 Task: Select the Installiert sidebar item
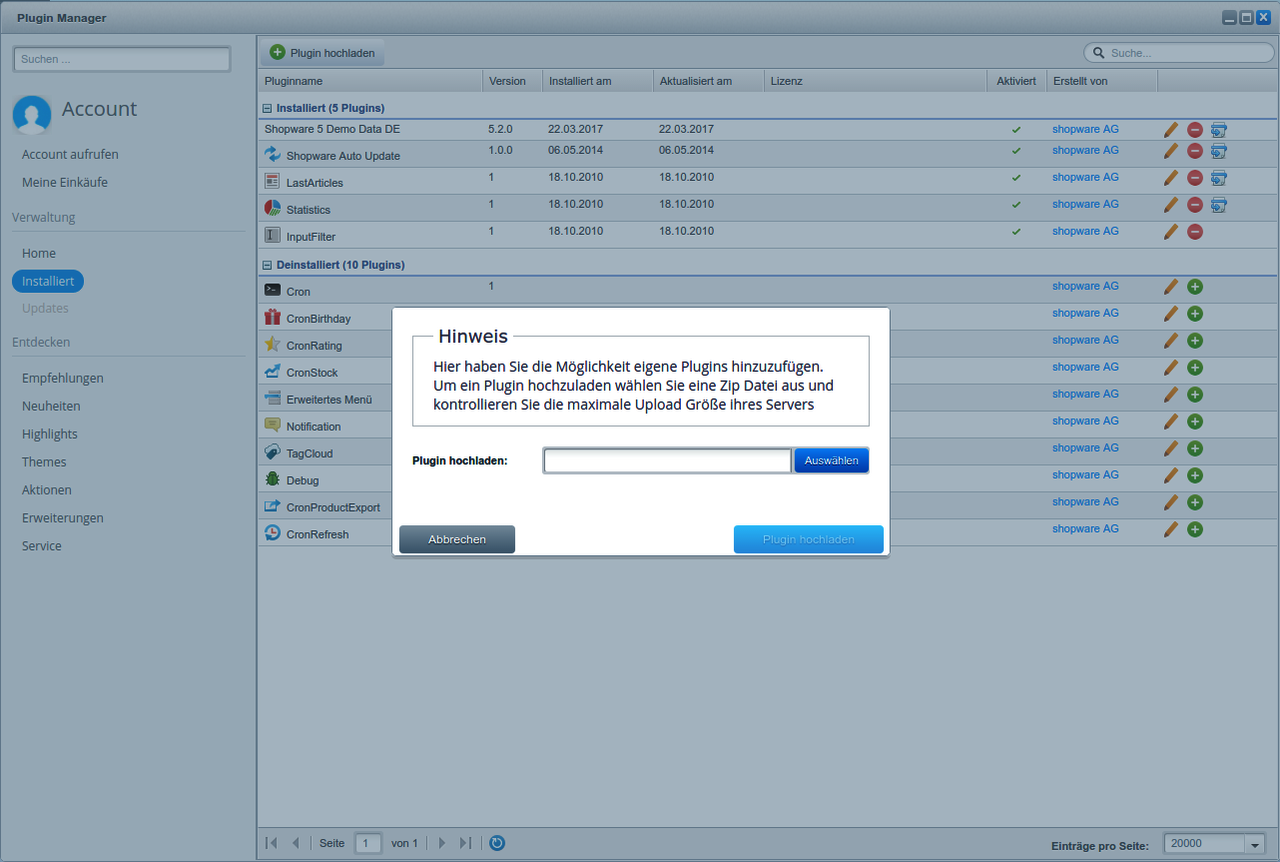click(x=48, y=281)
